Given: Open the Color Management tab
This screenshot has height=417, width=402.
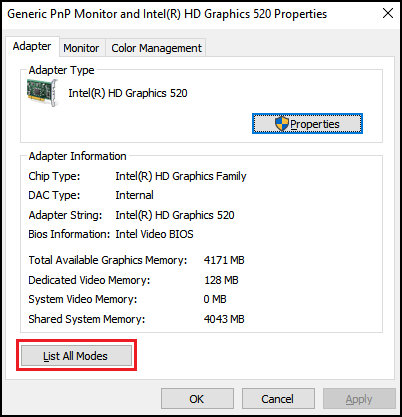Looking at the screenshot, I should pos(156,48).
